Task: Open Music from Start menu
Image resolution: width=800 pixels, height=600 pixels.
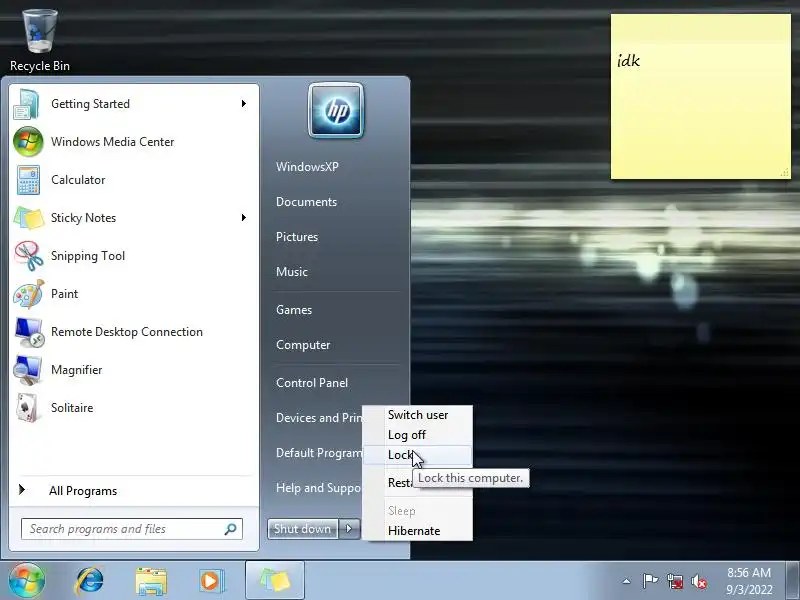Action: click(x=292, y=272)
